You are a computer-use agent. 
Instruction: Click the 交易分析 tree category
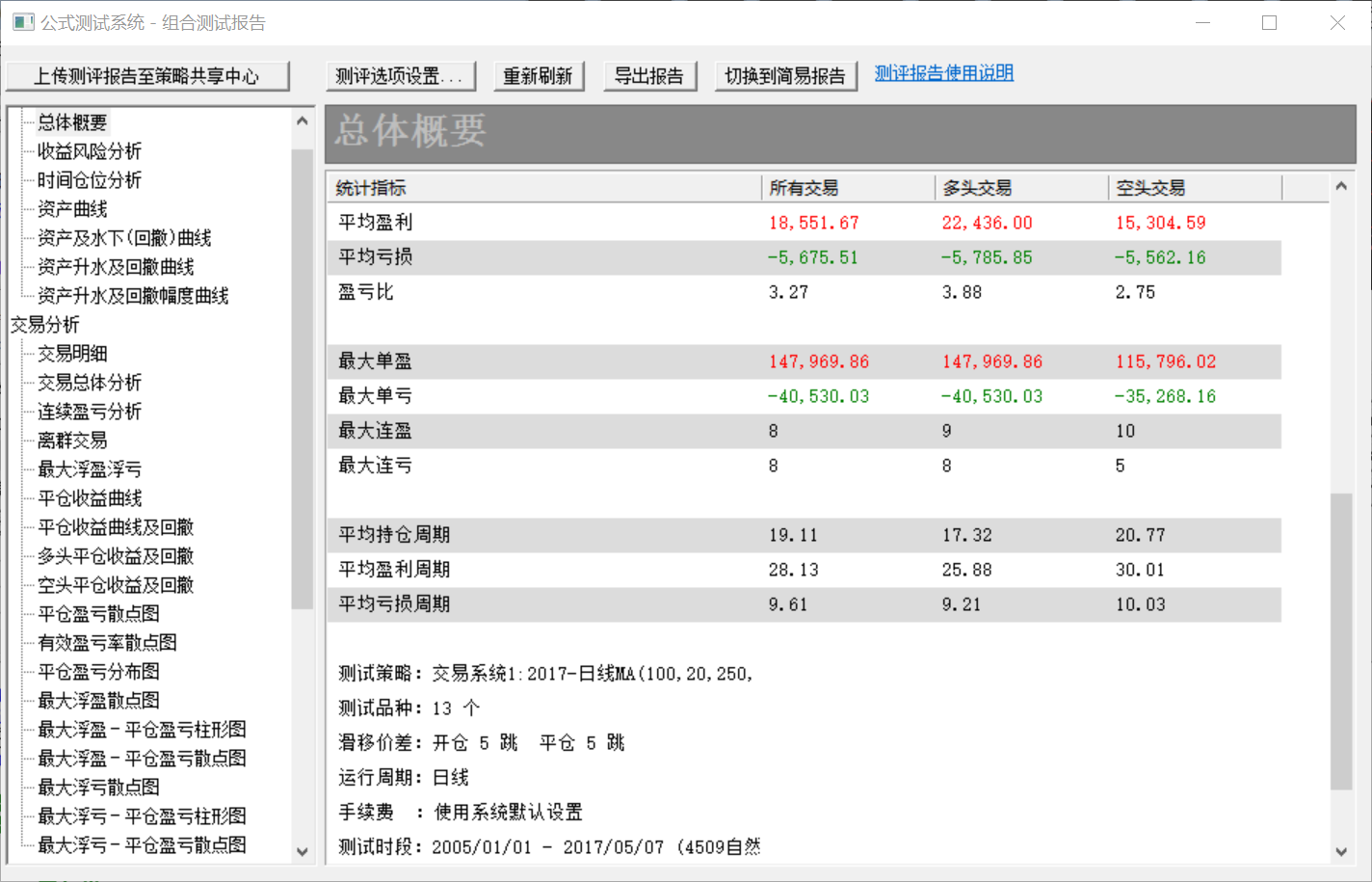point(45,325)
